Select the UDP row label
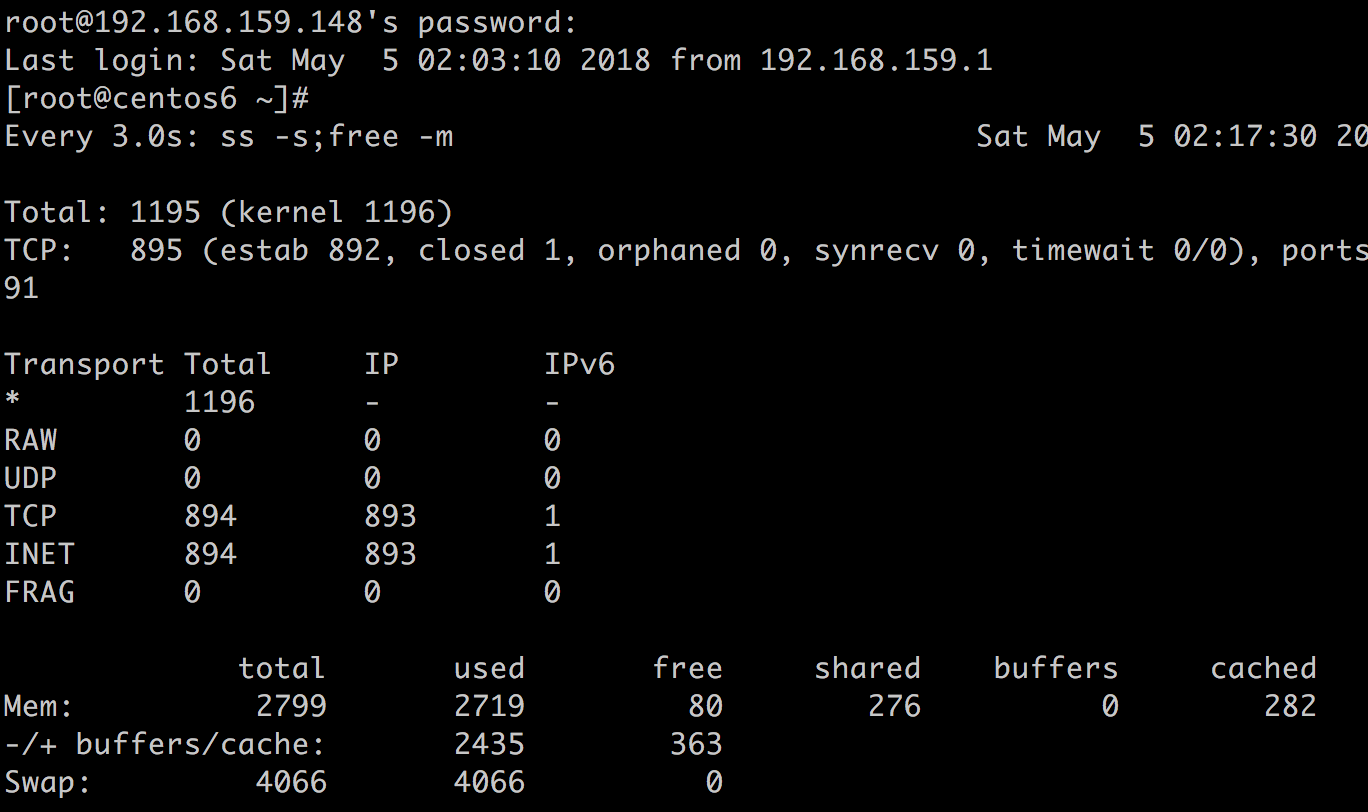 pos(31,478)
